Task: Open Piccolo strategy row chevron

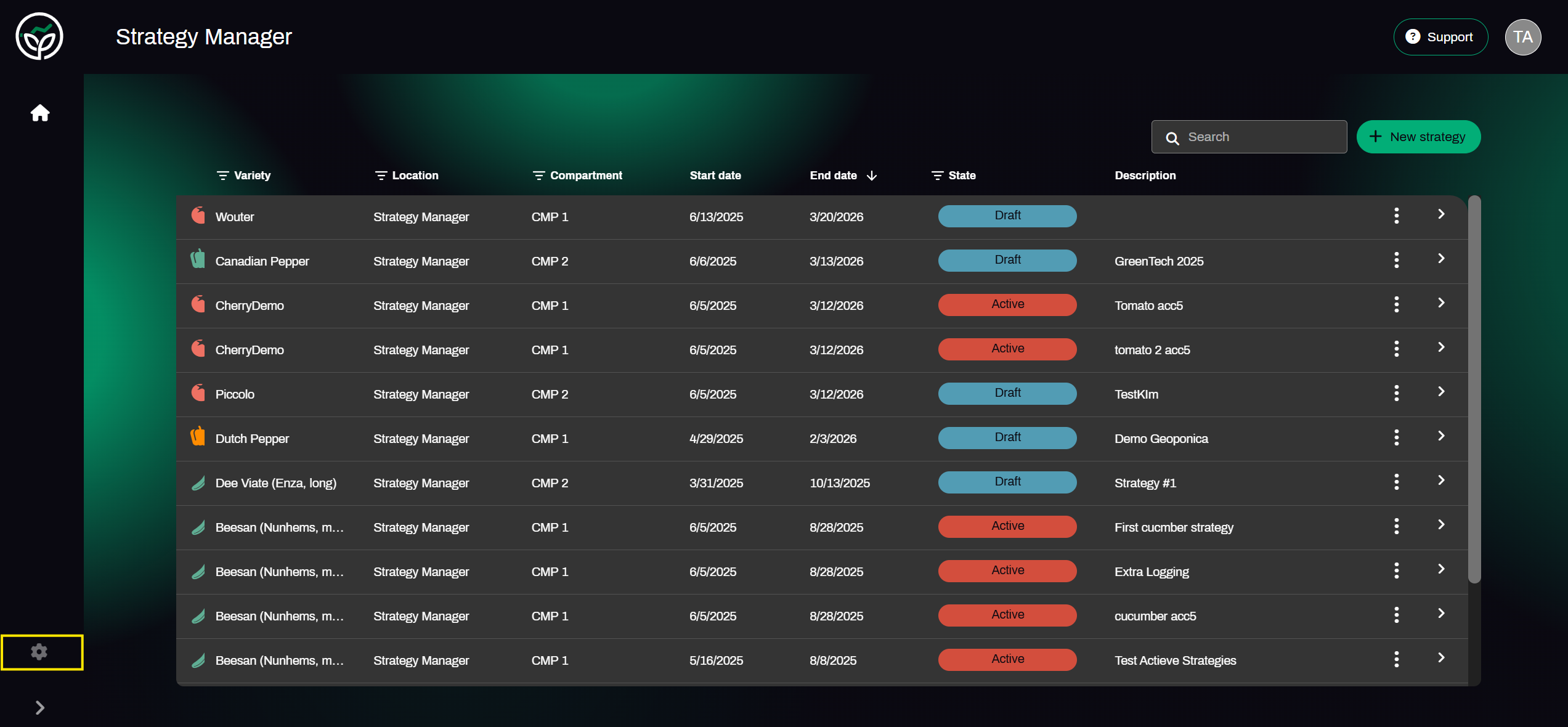Action: (x=1441, y=392)
